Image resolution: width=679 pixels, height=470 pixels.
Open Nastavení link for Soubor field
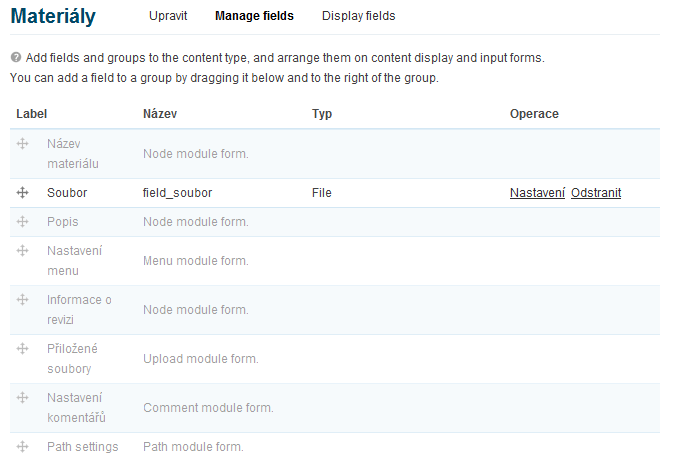[x=537, y=193]
